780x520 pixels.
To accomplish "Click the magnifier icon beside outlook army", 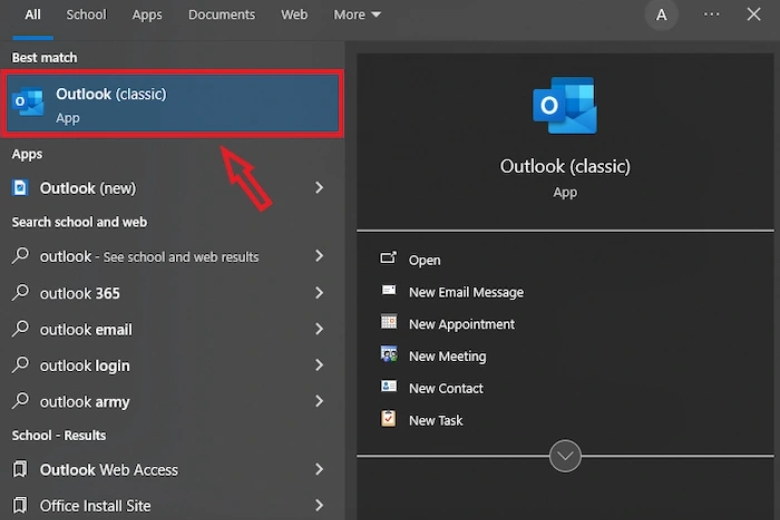I will 20,401.
